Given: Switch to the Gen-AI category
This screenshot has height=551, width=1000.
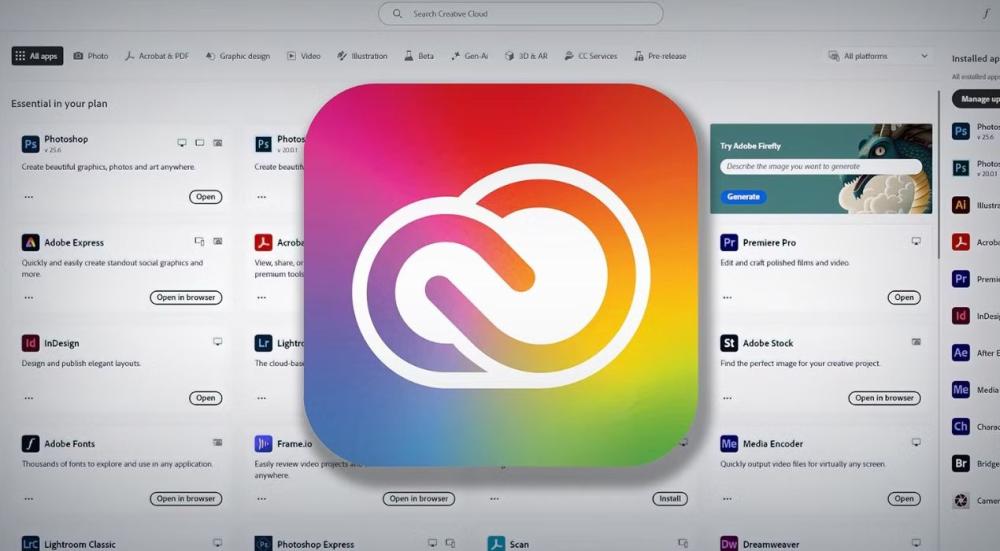Looking at the screenshot, I should click(x=469, y=56).
